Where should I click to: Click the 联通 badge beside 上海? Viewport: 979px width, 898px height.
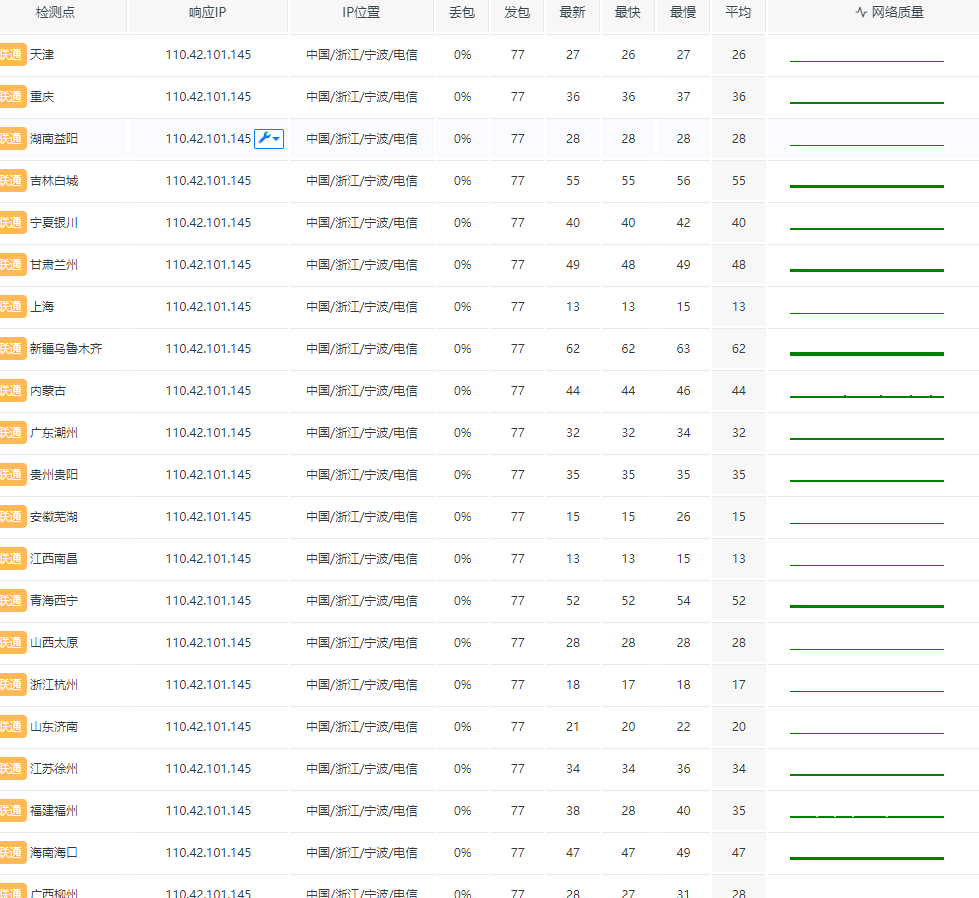tap(12, 307)
